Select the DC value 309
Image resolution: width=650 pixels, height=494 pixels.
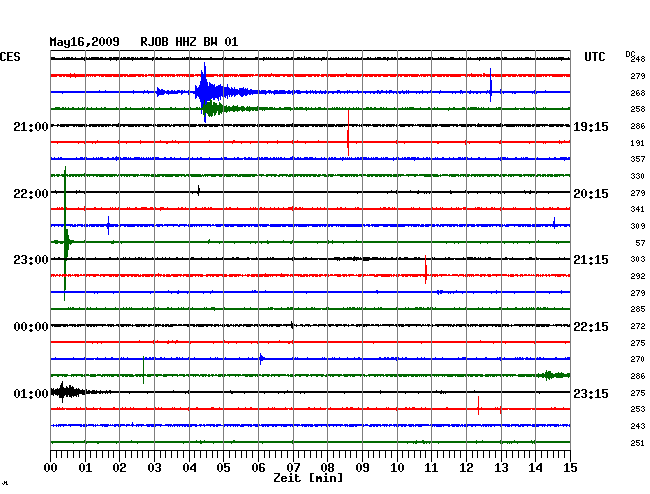click(x=638, y=226)
